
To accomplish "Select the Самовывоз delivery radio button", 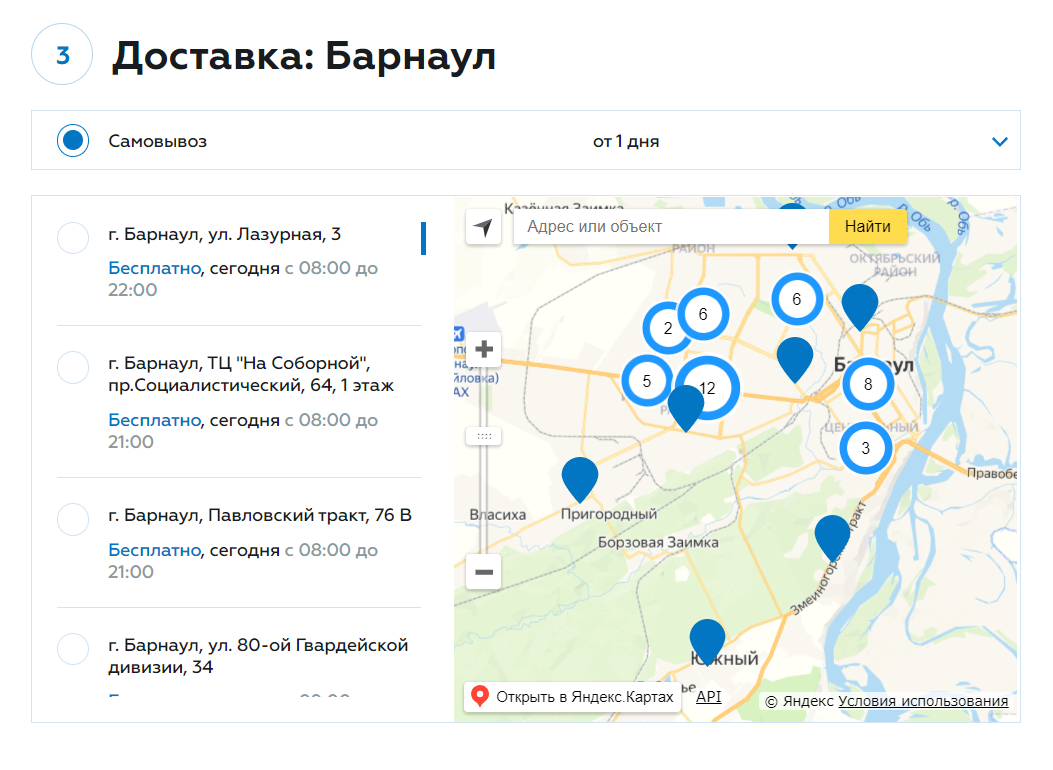I will pyautogui.click(x=73, y=141).
